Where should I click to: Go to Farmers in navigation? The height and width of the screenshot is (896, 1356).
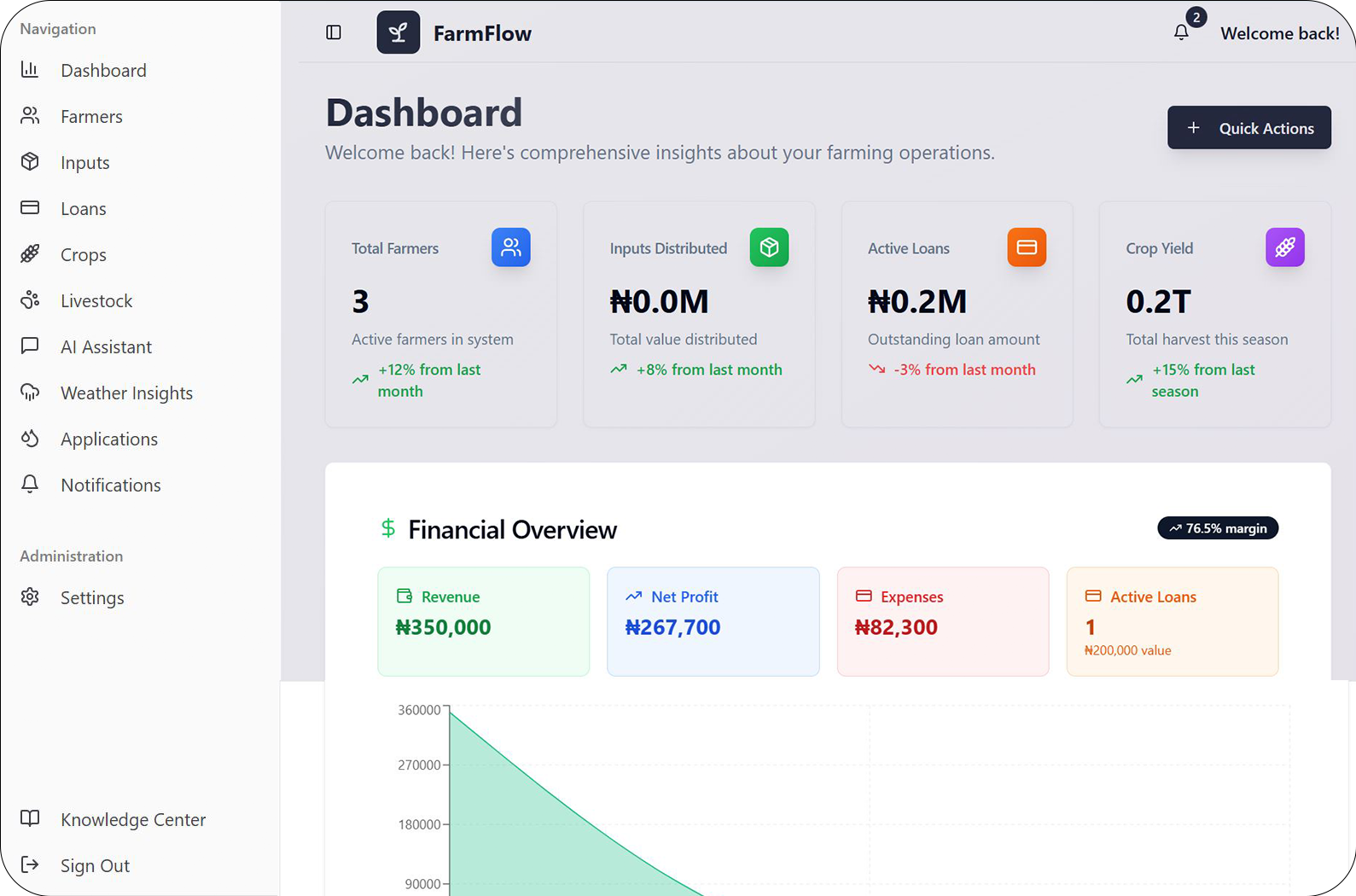click(x=91, y=117)
